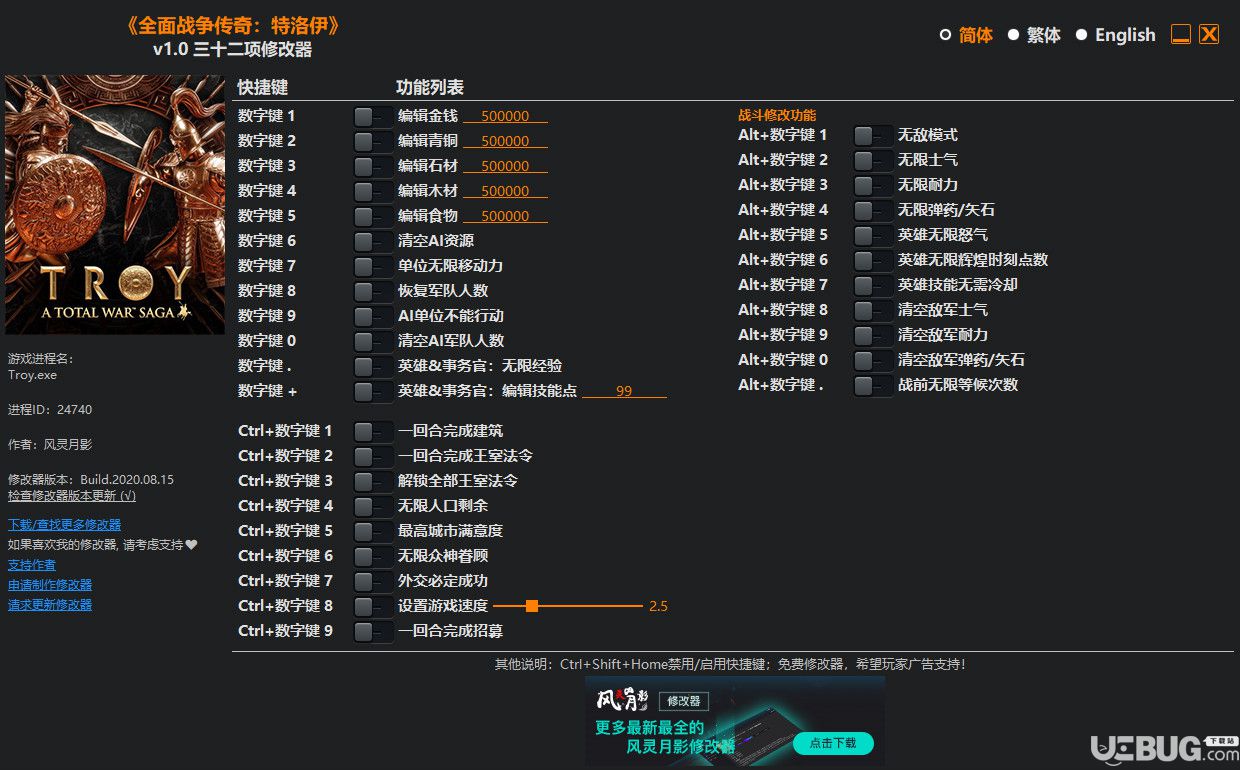Toggle 英雄无限怒气 switch
The height and width of the screenshot is (770, 1240).
pos(873,235)
